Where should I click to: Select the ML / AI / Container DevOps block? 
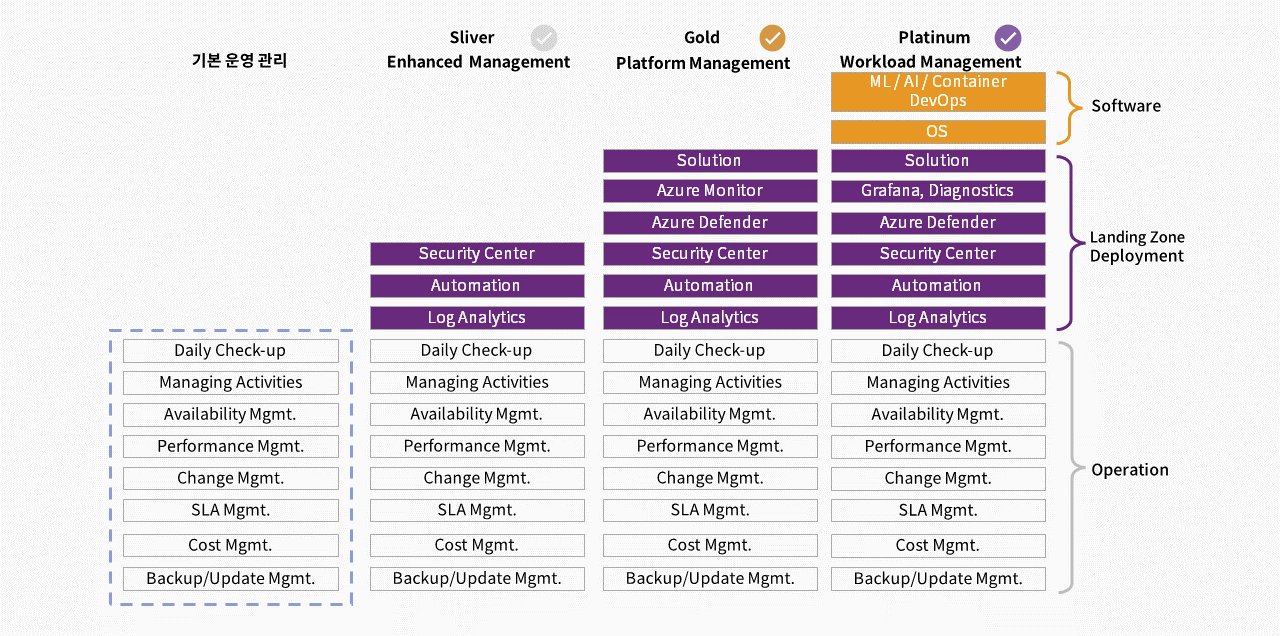(x=938, y=91)
